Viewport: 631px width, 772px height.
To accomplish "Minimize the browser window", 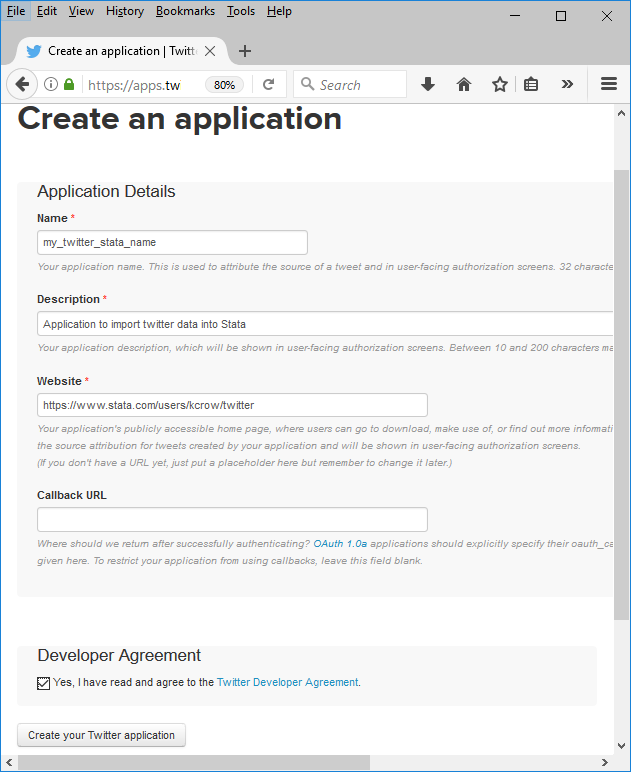I will click(515, 16).
